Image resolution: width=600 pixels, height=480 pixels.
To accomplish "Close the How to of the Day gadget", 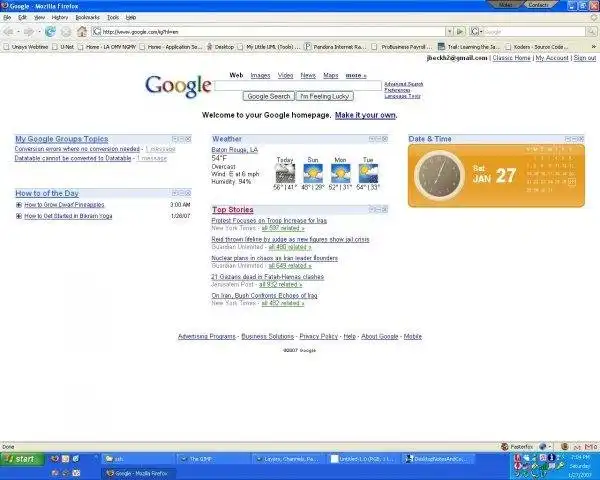I will [x=188, y=193].
